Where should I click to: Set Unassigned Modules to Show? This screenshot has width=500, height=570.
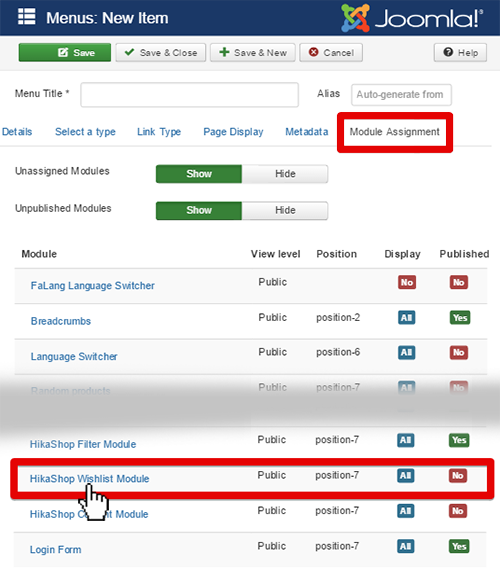[199, 174]
